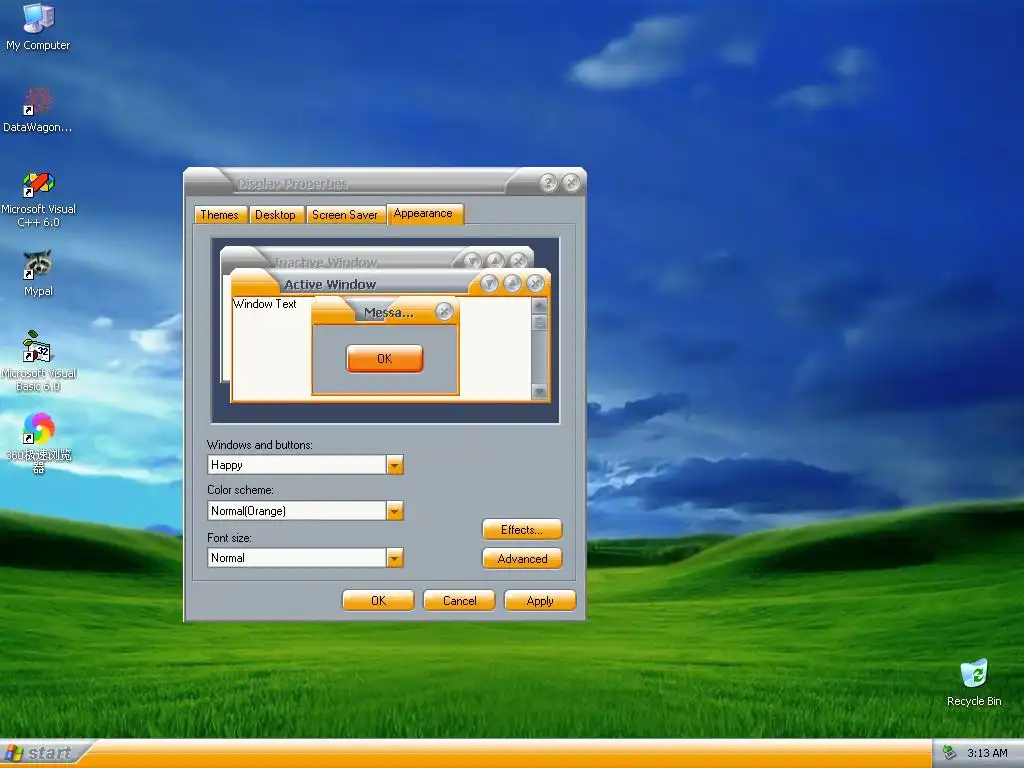The image size is (1024, 768).
Task: Click Inactive Window preview minimize icon
Action: click(x=472, y=261)
